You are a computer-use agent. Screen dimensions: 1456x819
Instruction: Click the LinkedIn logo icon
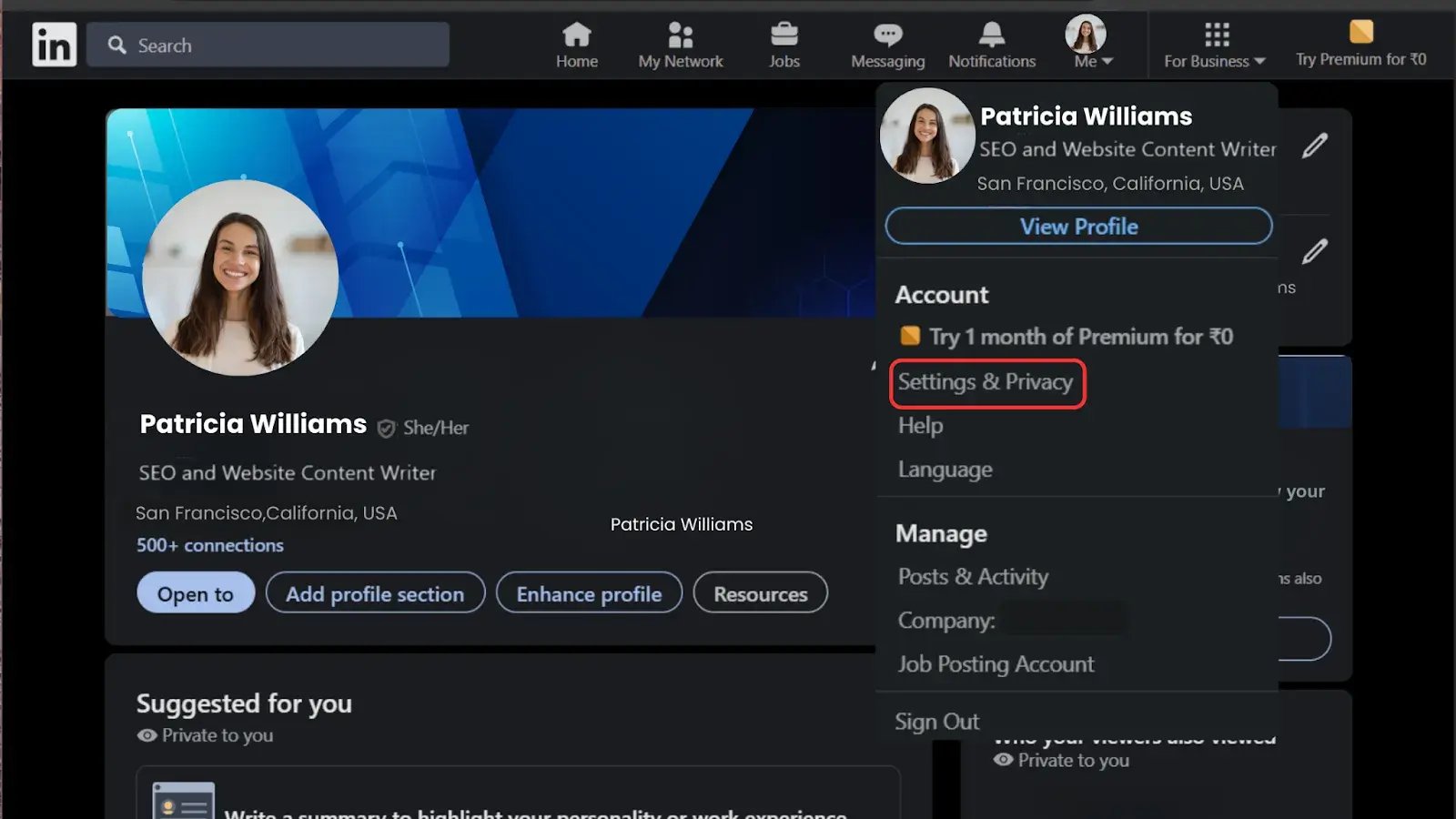(54, 45)
